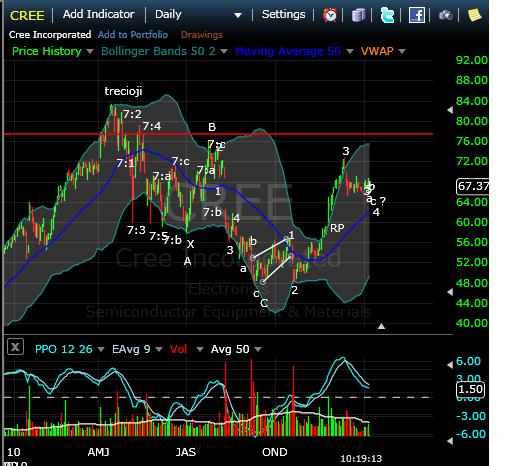512x466 pixels.
Task: Click the Add to Portfolio link
Action: pyautogui.click(x=133, y=35)
